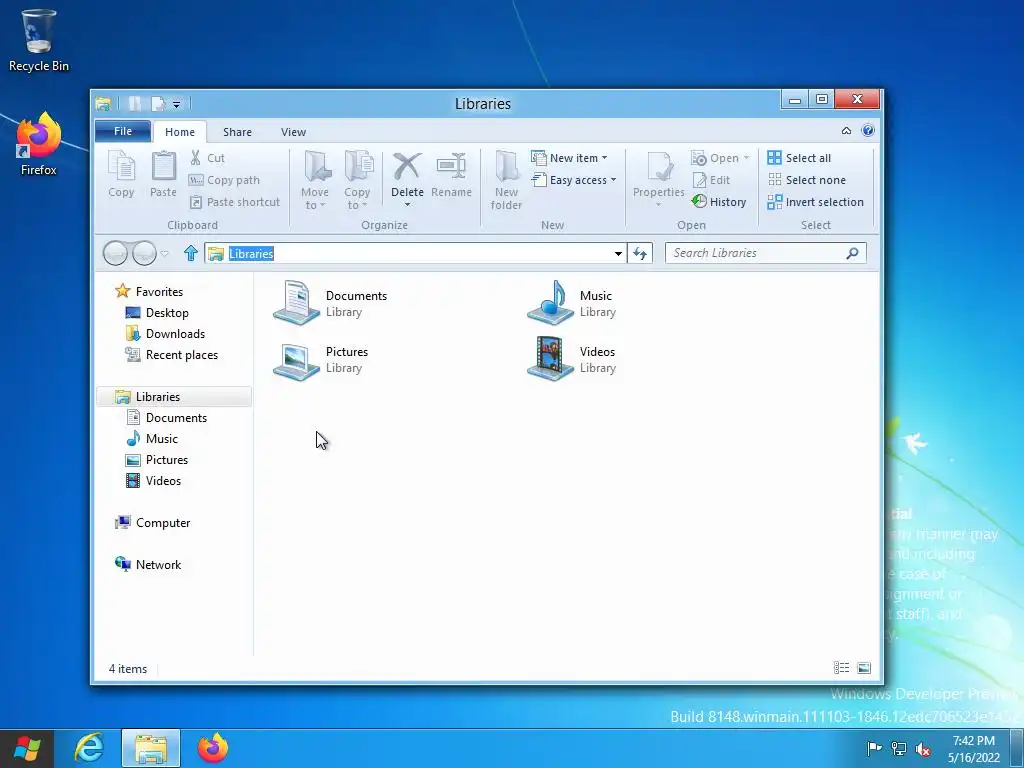1024x768 pixels.
Task: Click the New folder icon
Action: tap(507, 166)
